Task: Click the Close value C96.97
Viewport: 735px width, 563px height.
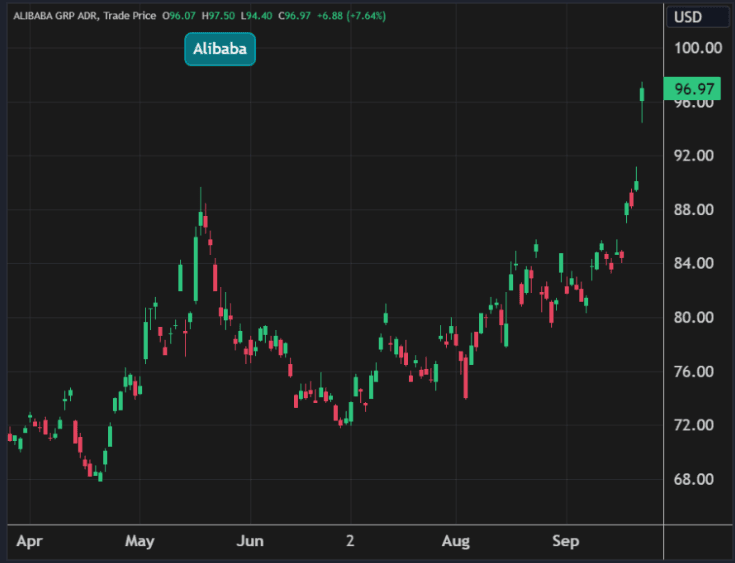Action: (294, 16)
